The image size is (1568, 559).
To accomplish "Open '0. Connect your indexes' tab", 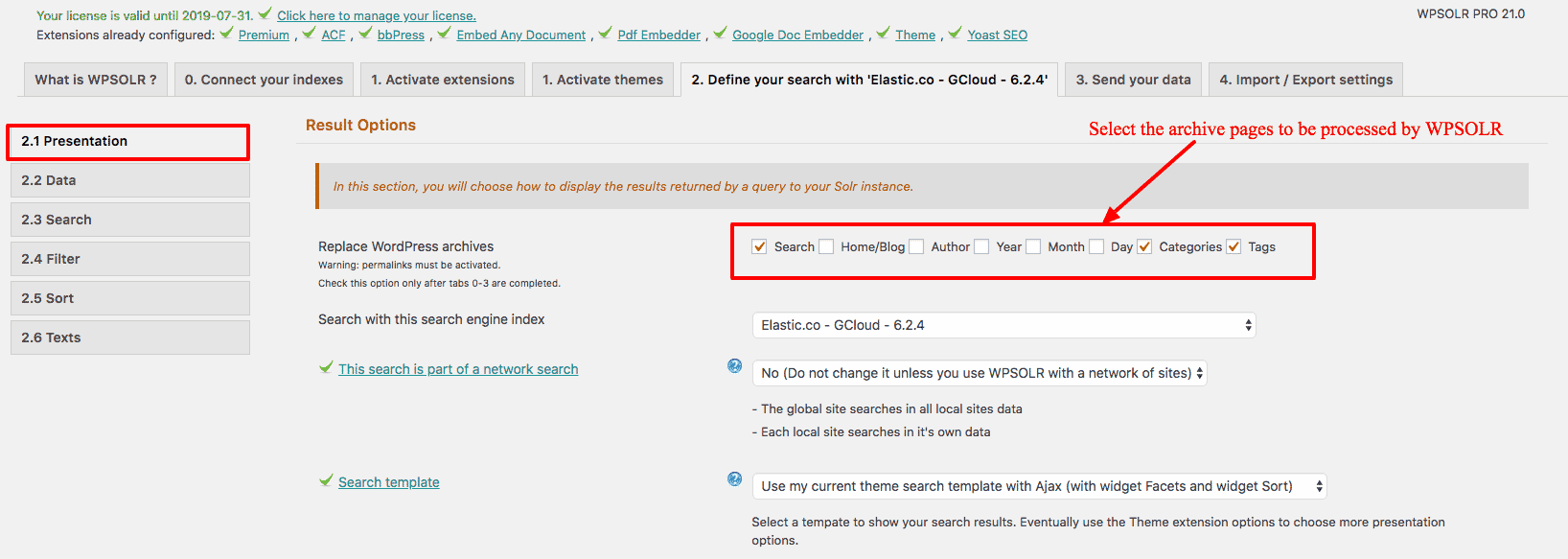I will 264,80.
